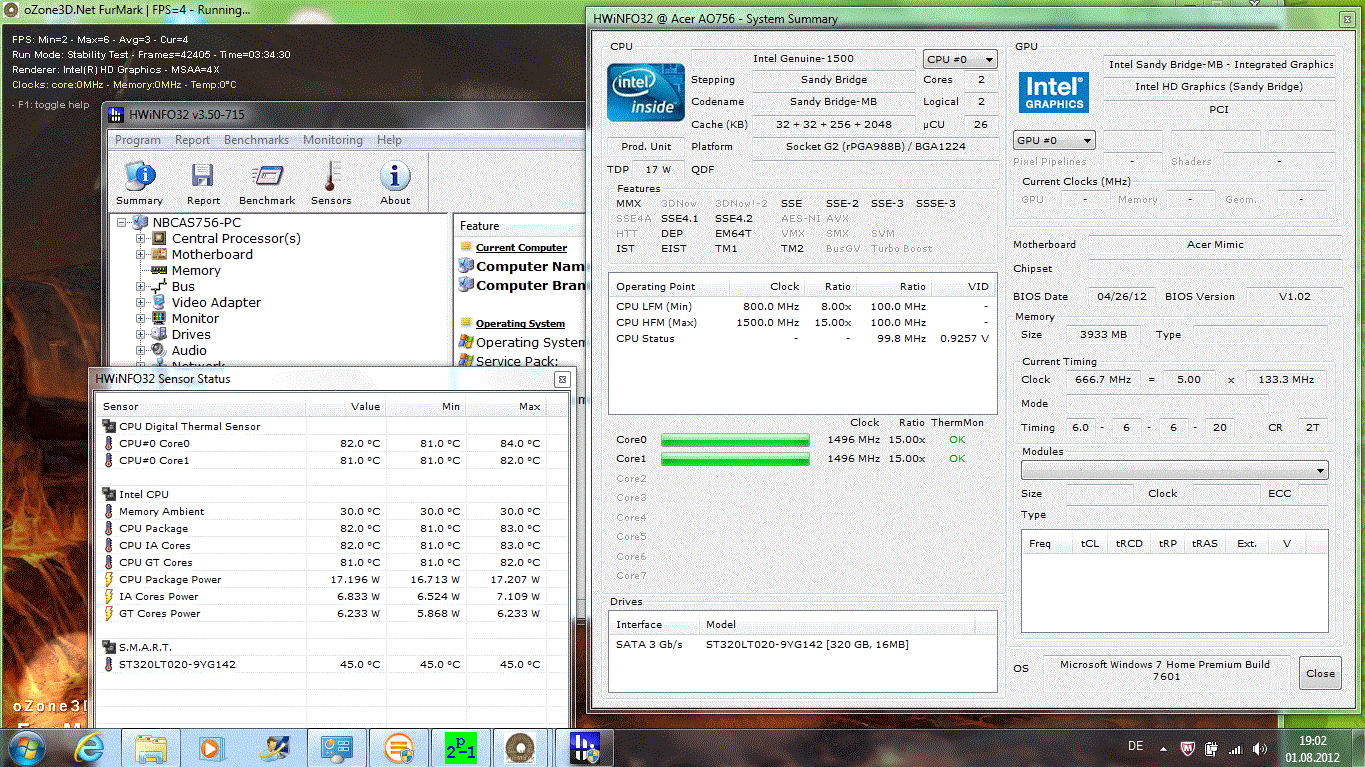Switch to Prime95 2^P-1 taskbar icon

(460, 747)
